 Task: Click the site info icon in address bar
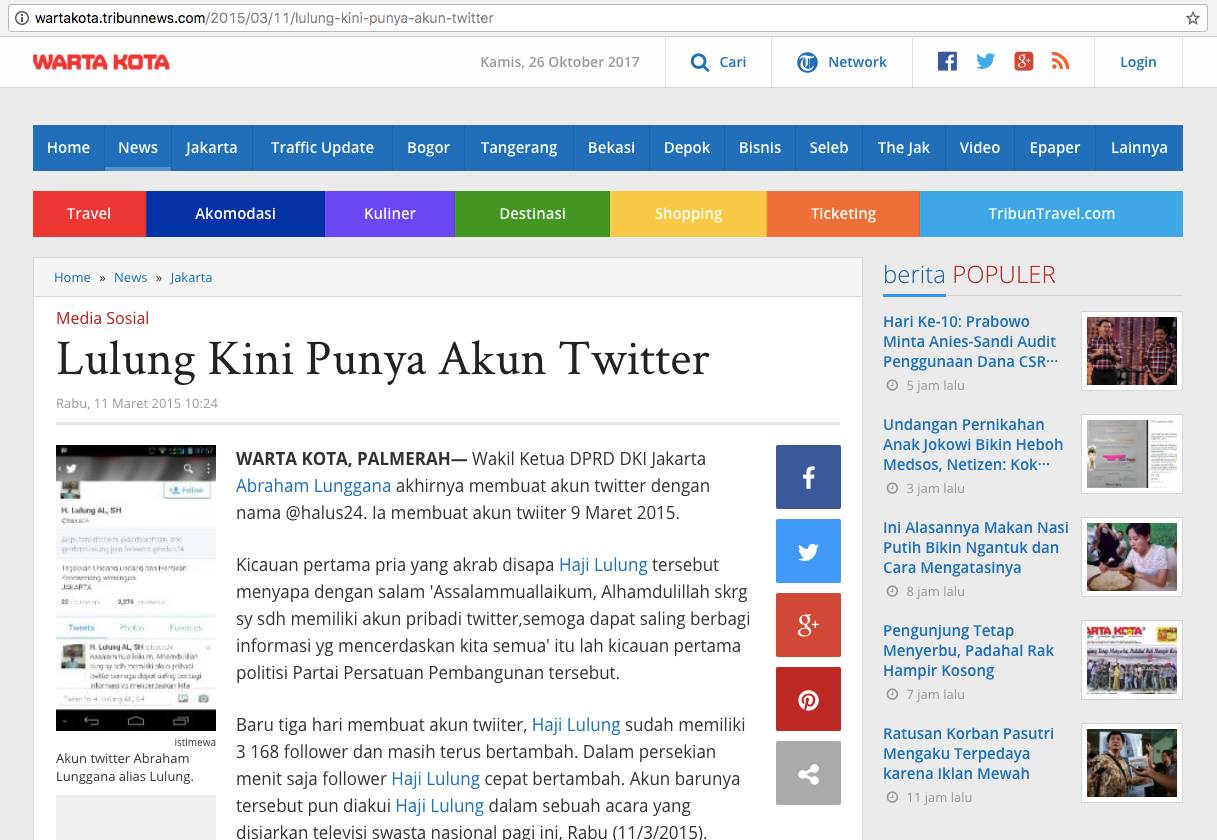(x=21, y=18)
